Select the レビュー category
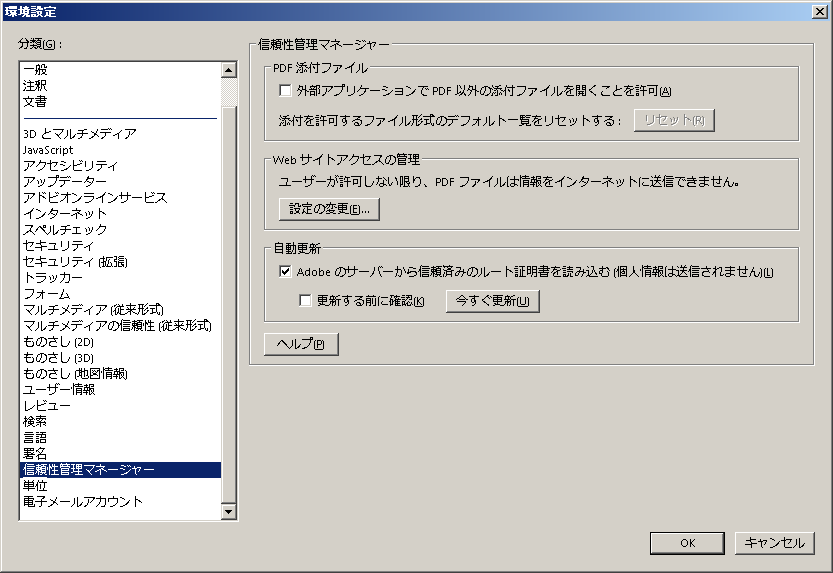The width and height of the screenshot is (833, 573). (121, 406)
